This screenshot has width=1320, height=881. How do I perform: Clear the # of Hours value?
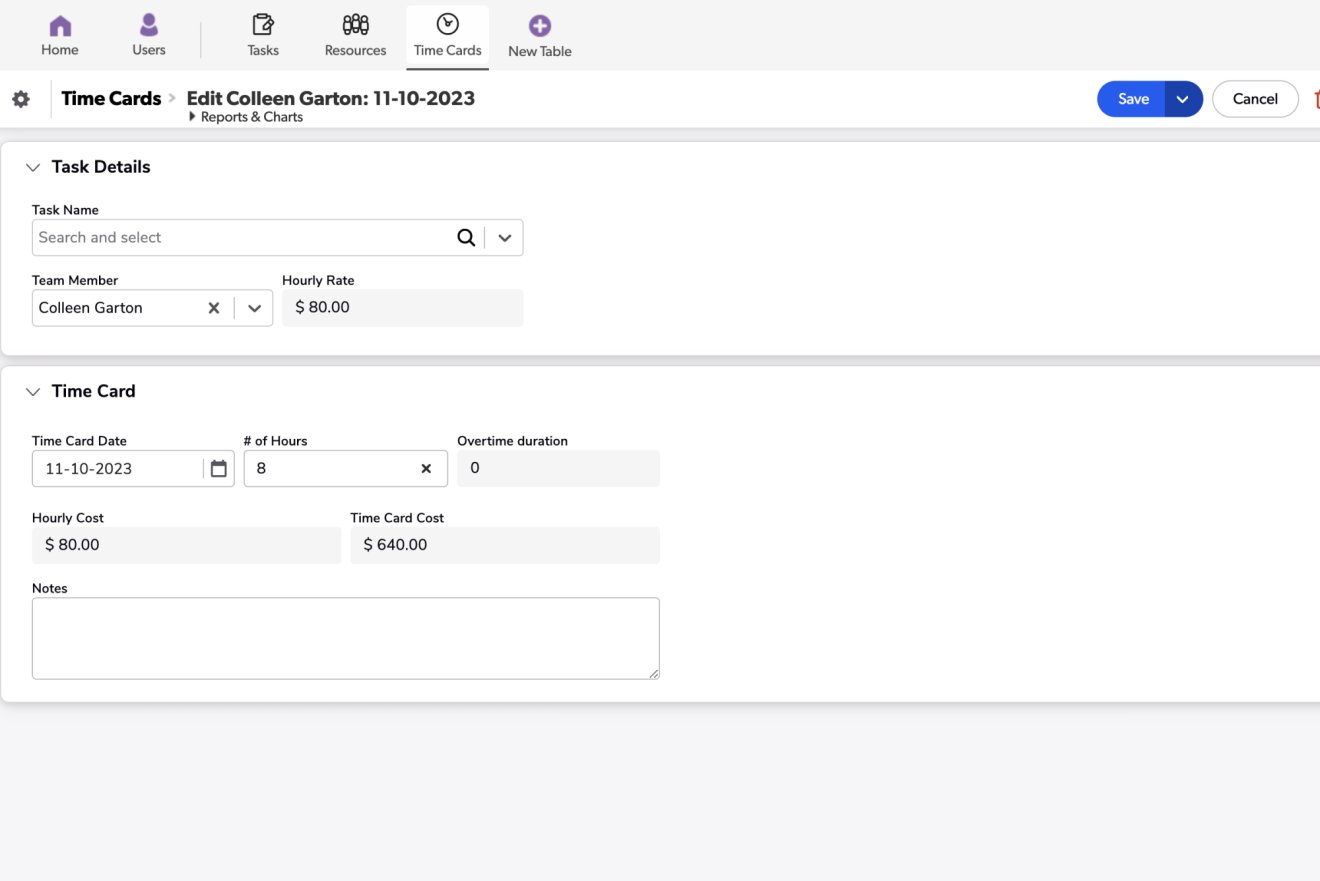(426, 469)
